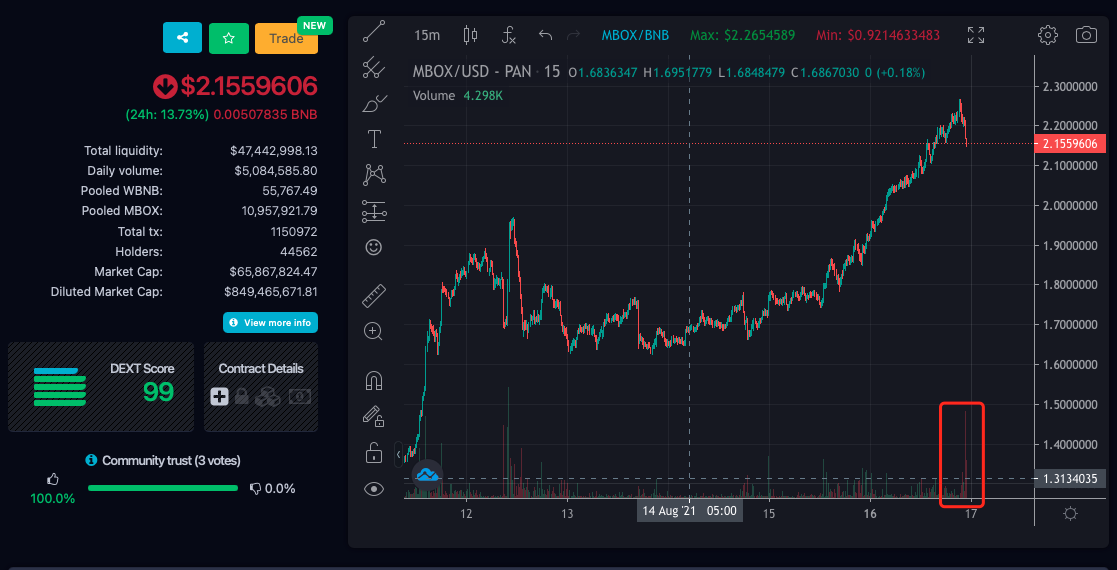Select the ruler measure tool
This screenshot has width=1117, height=570.
click(373, 296)
